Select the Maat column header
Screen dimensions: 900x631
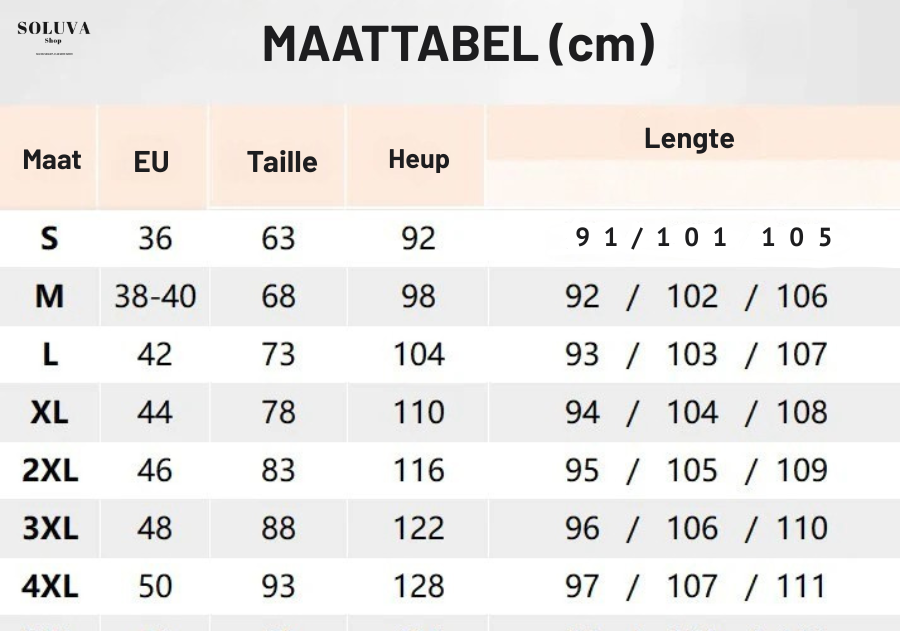click(x=51, y=160)
